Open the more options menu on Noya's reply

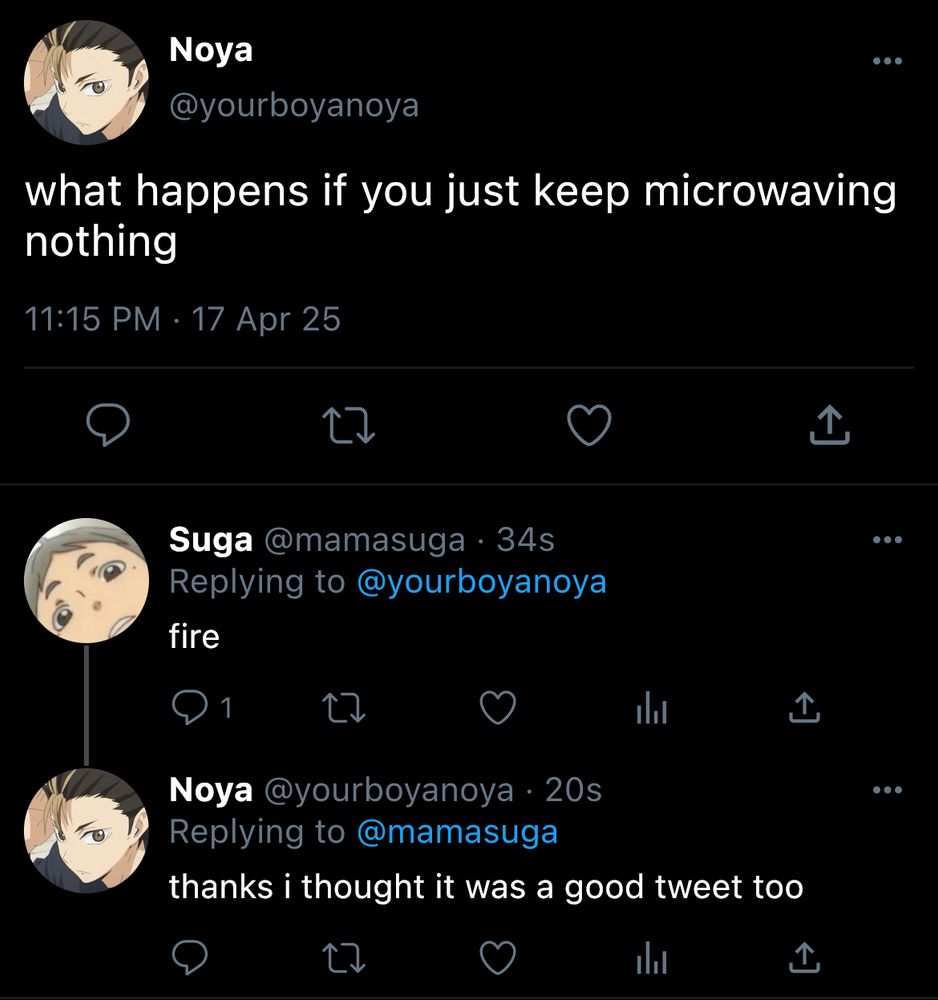coord(886,788)
